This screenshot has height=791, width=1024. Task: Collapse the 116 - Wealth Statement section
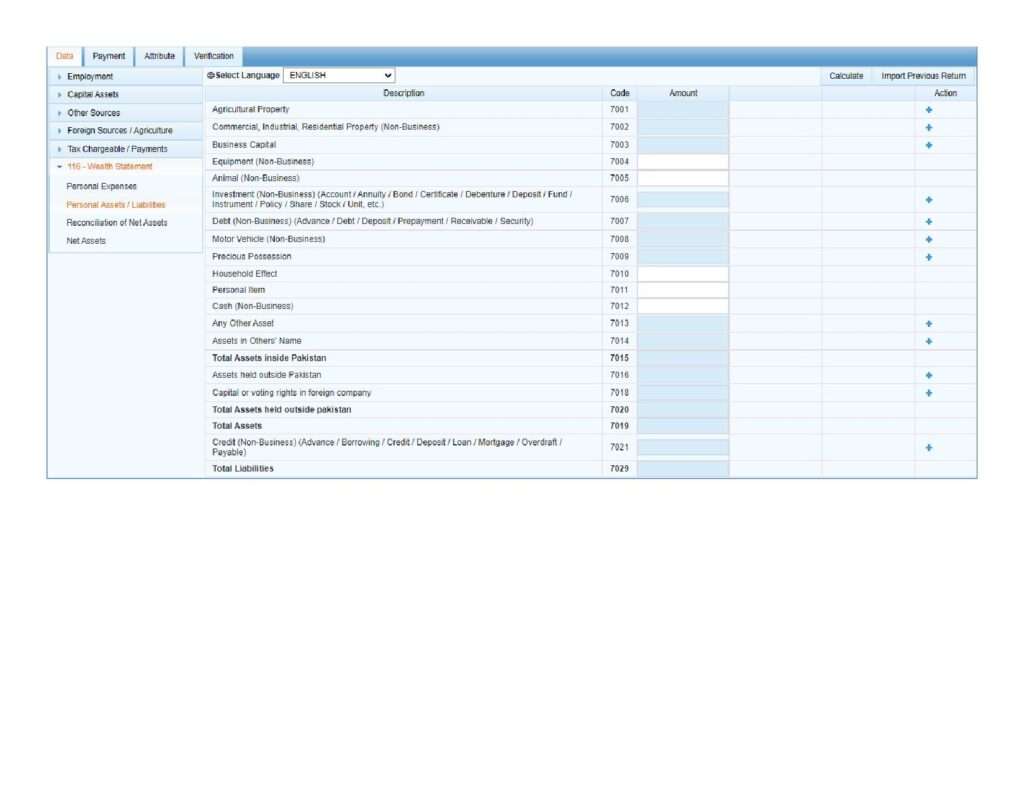click(x=110, y=167)
